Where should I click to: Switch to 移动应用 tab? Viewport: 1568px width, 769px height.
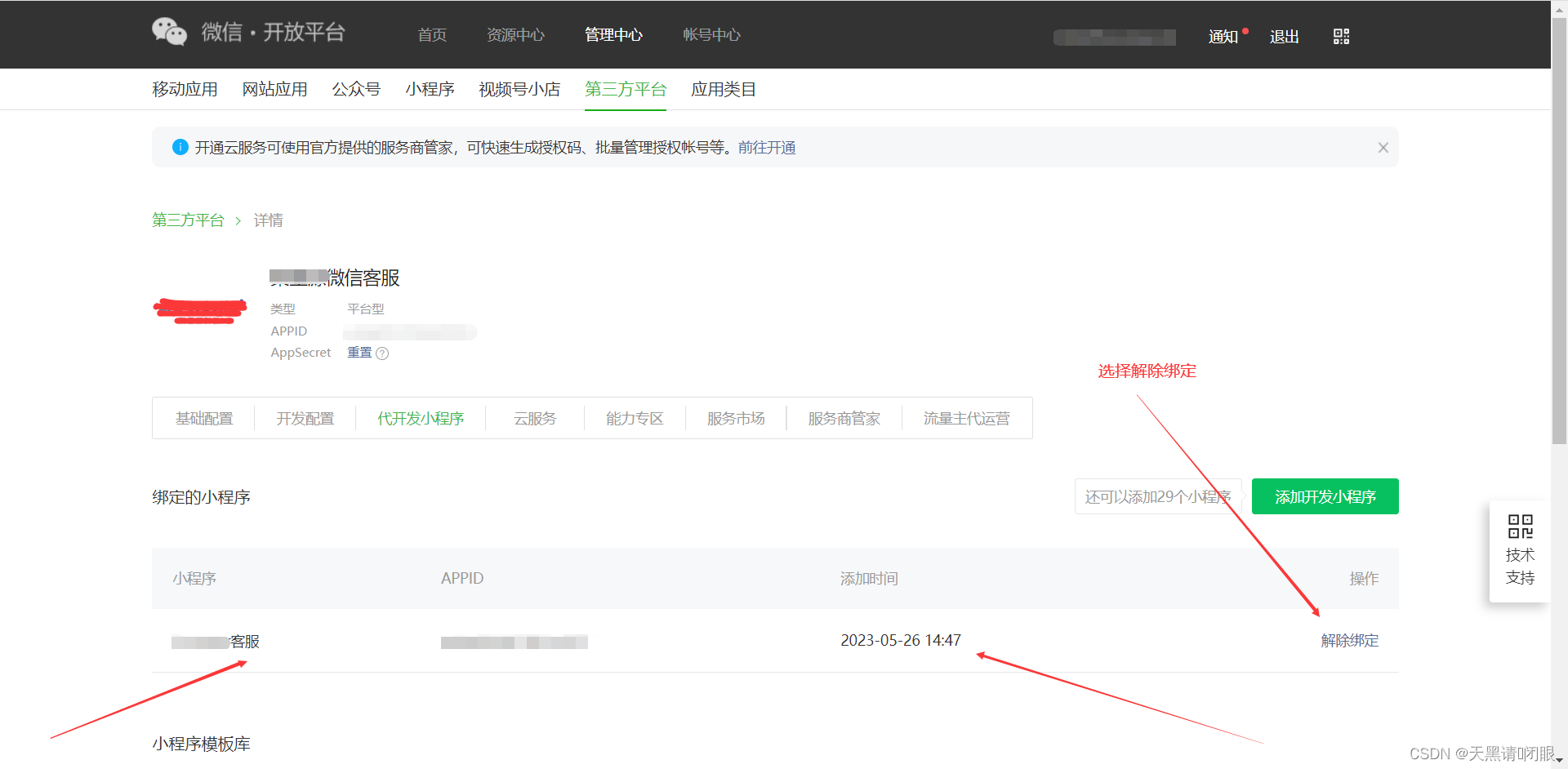pos(185,89)
